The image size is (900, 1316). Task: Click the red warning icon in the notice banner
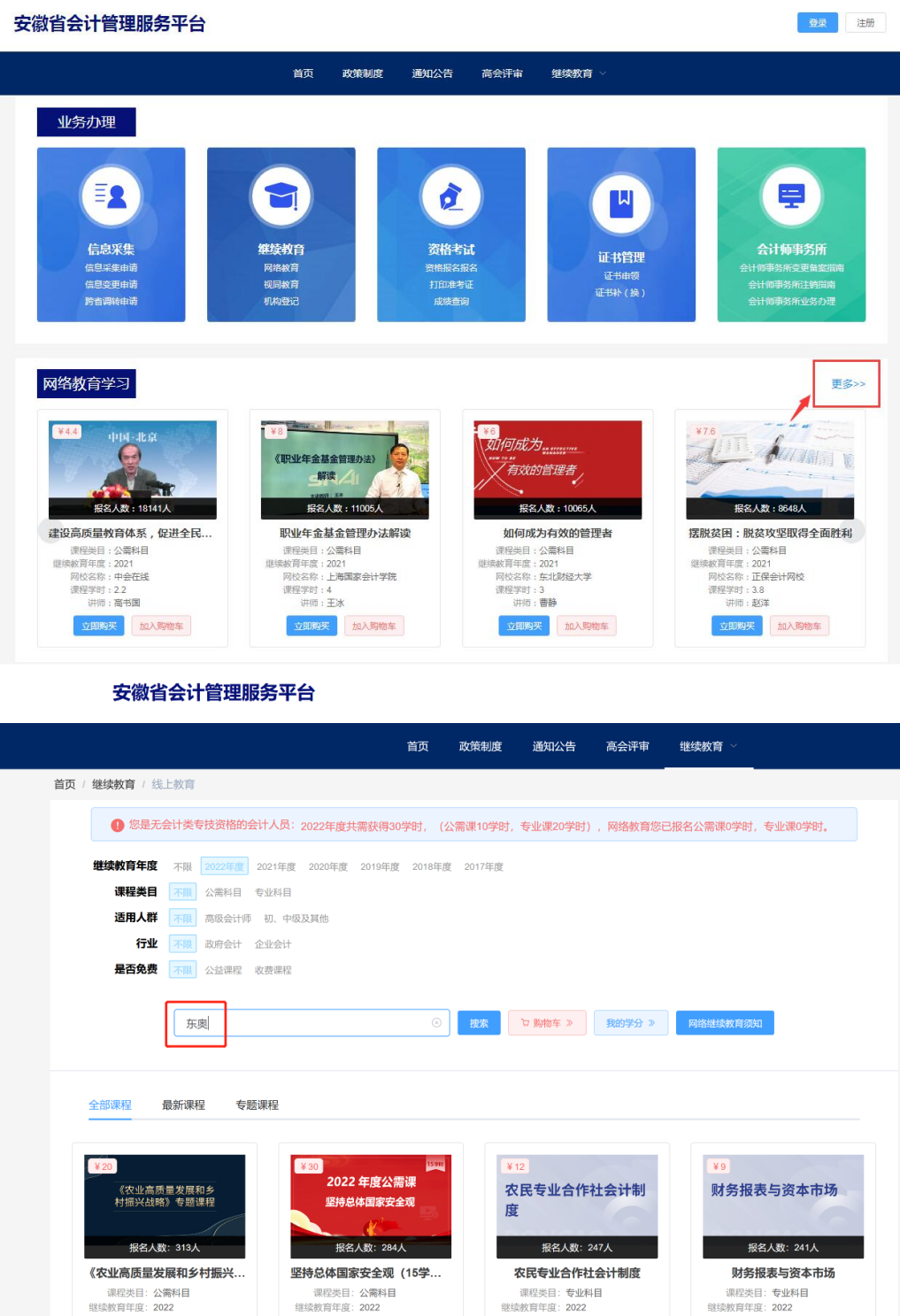117,826
